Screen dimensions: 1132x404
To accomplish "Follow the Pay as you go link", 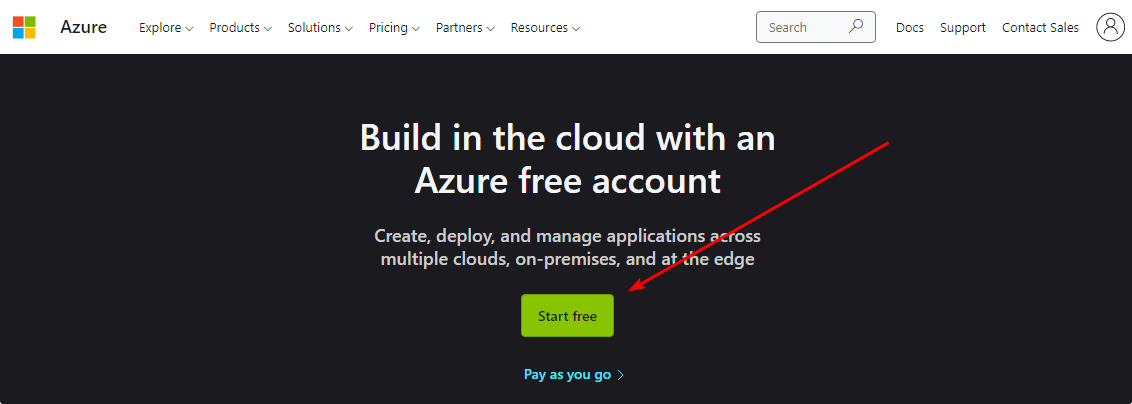I will coord(567,375).
